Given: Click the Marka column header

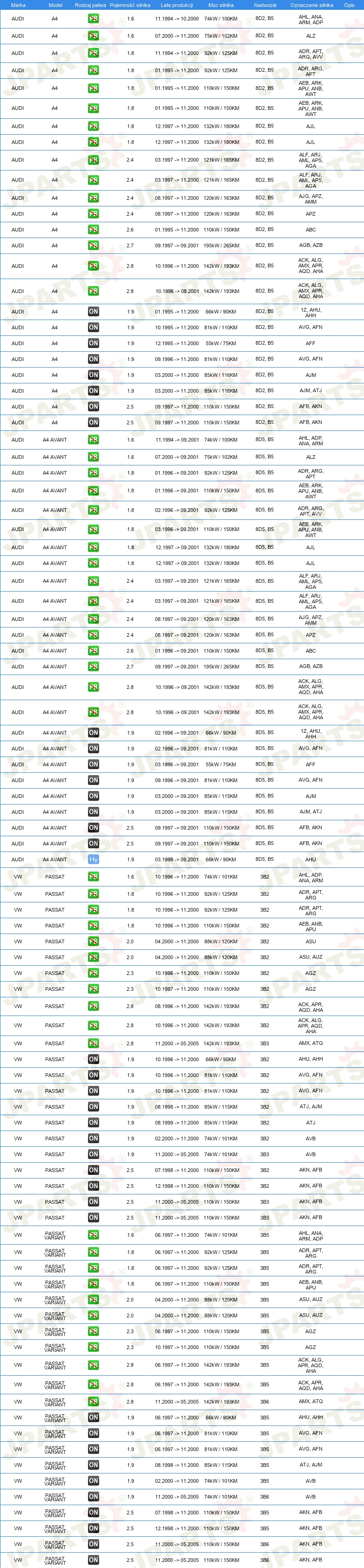Looking at the screenshot, I should pos(18,5).
